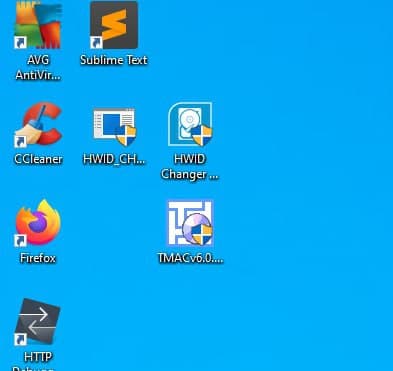Click the "AVG AntiVir..." label text
The image size is (393, 371).
click(38, 68)
